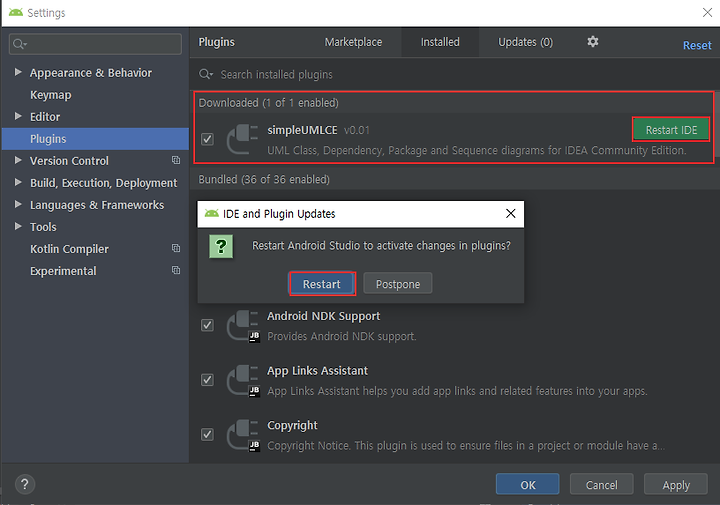Click the Reset link
The image size is (720, 505).
697,45
